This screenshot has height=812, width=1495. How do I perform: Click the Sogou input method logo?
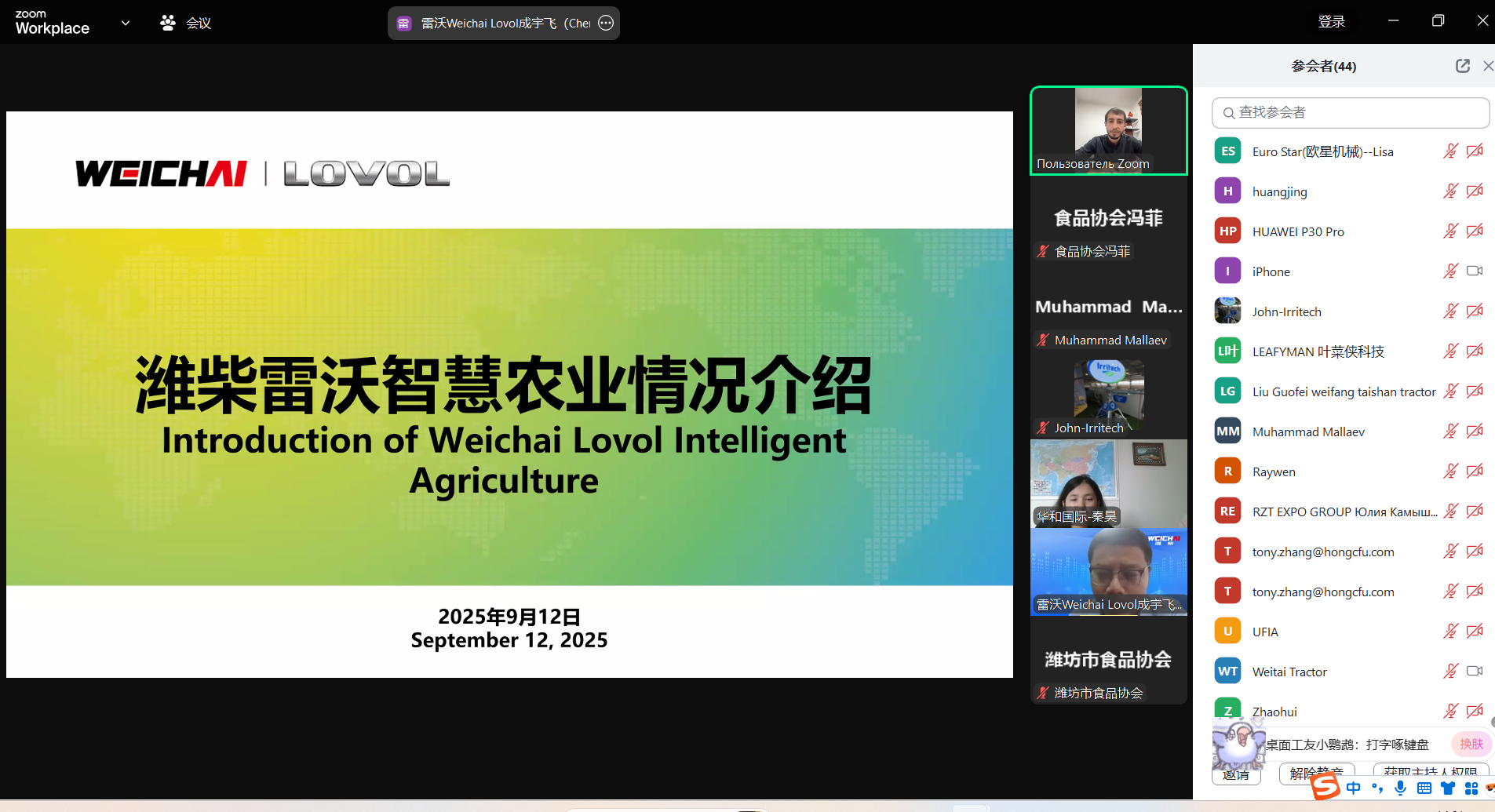coord(1325,786)
